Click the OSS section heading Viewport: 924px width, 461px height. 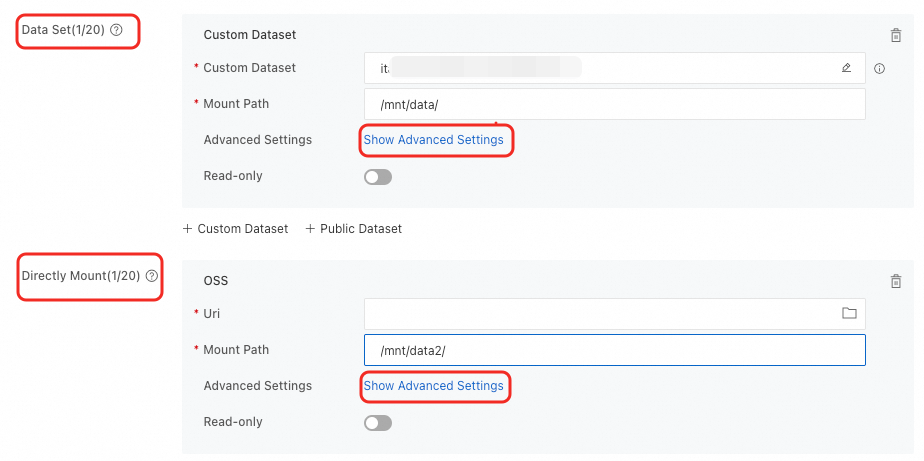pos(216,281)
